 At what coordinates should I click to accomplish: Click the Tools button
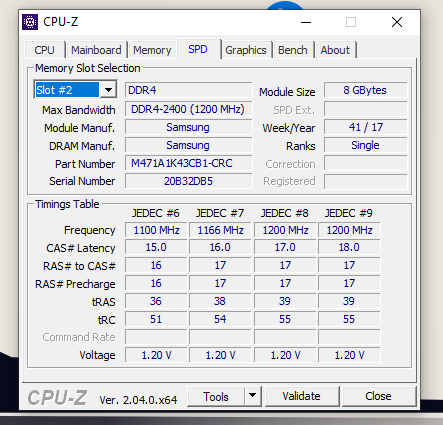(x=216, y=396)
